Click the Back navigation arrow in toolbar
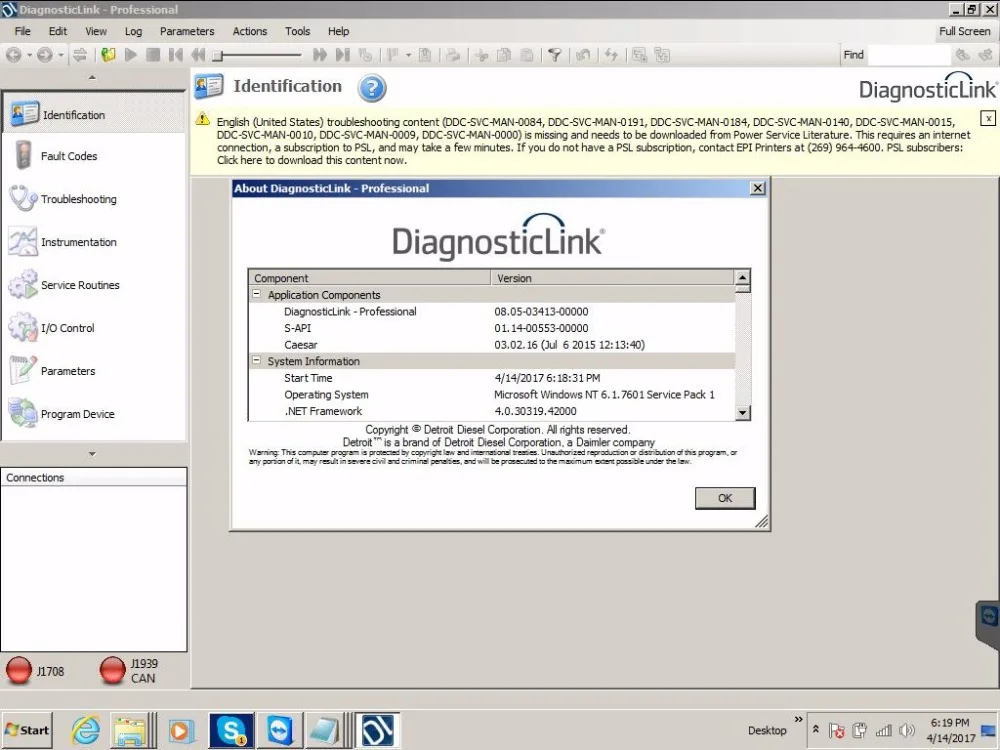 [13, 55]
